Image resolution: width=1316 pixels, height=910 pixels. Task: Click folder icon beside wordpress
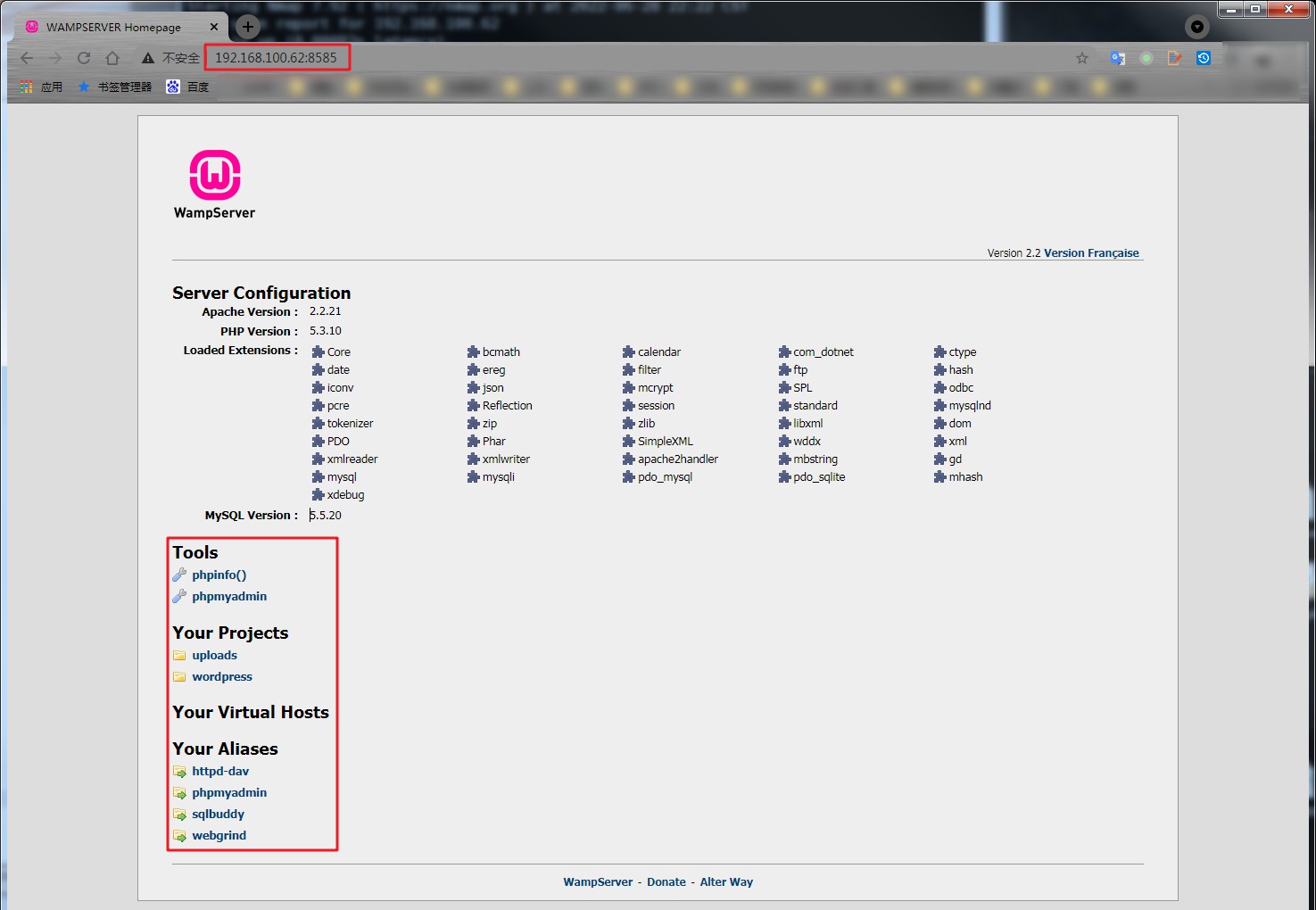[179, 677]
